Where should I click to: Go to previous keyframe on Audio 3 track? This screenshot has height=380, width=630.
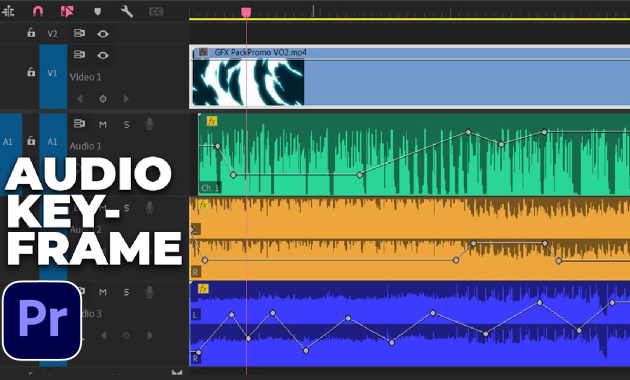(x=104, y=335)
